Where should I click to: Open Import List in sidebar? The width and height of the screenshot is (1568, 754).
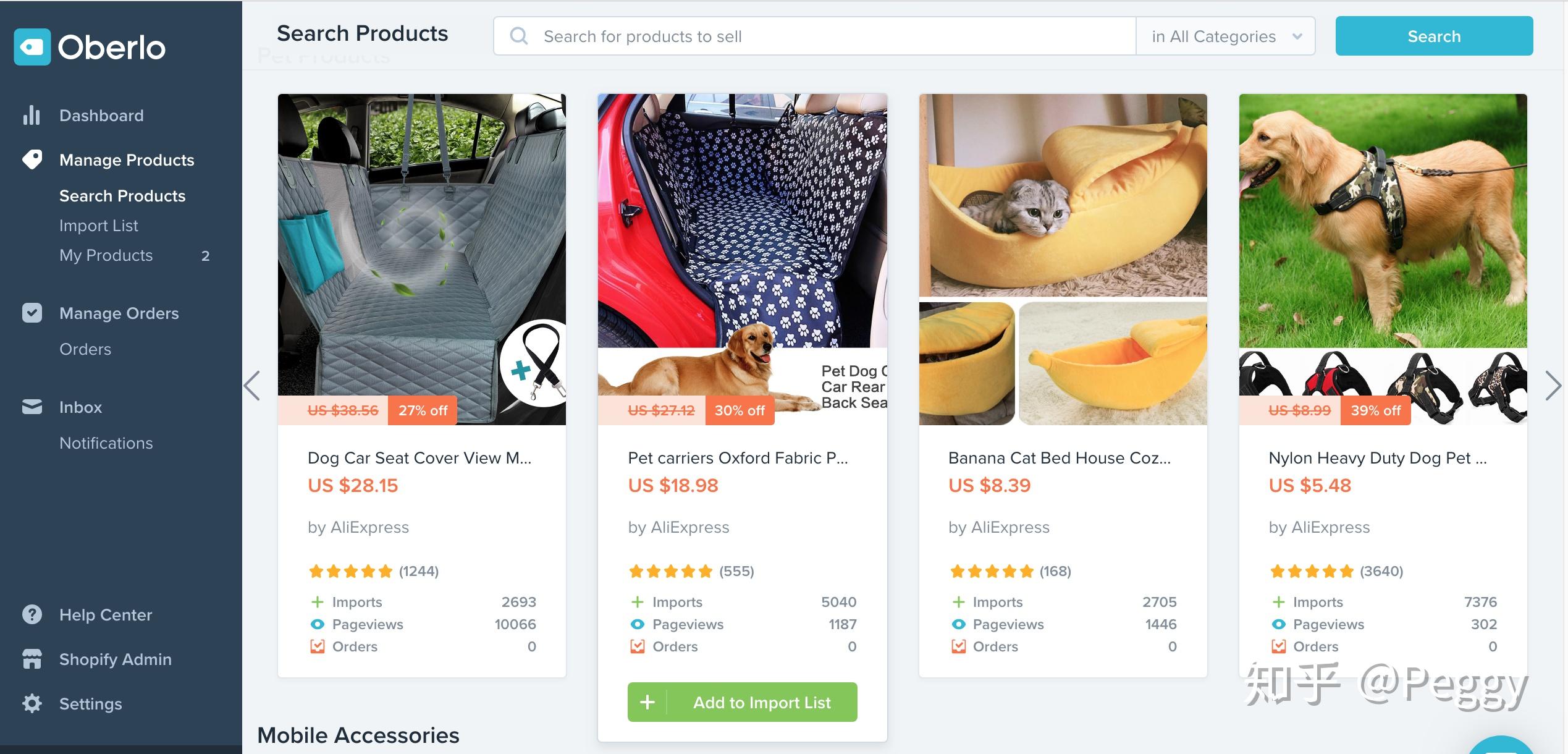pos(99,226)
